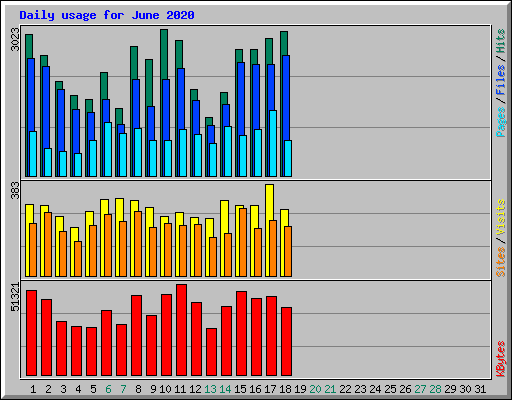Click day 18 on the date axis
The width and height of the screenshot is (512, 400).
(x=285, y=389)
